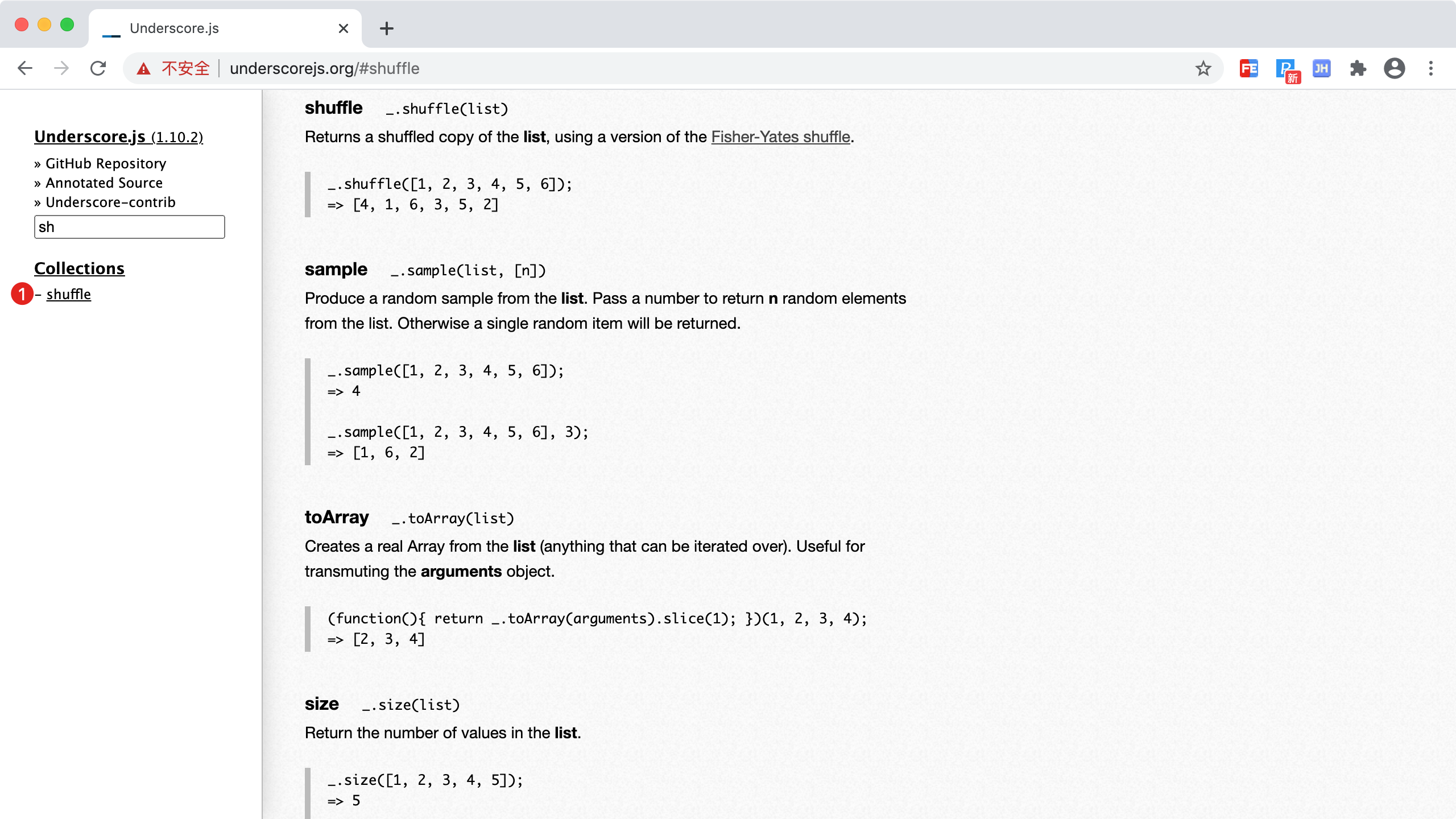Click the not-secure warning icon

(143, 68)
